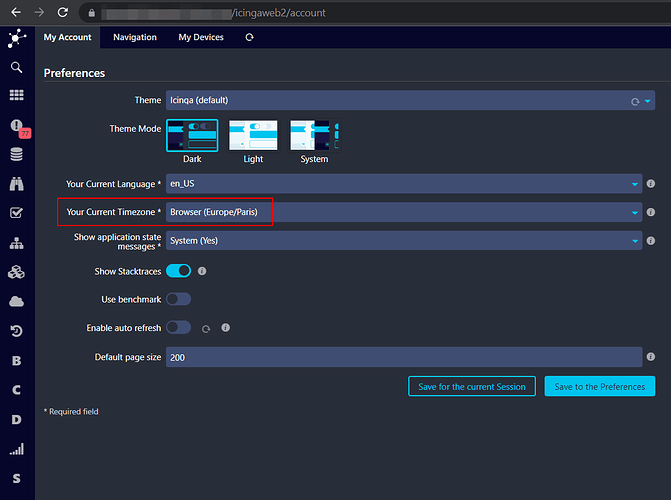Screen dimensions: 671x500
Task: Open the binoculars overview icon
Action: point(17,184)
